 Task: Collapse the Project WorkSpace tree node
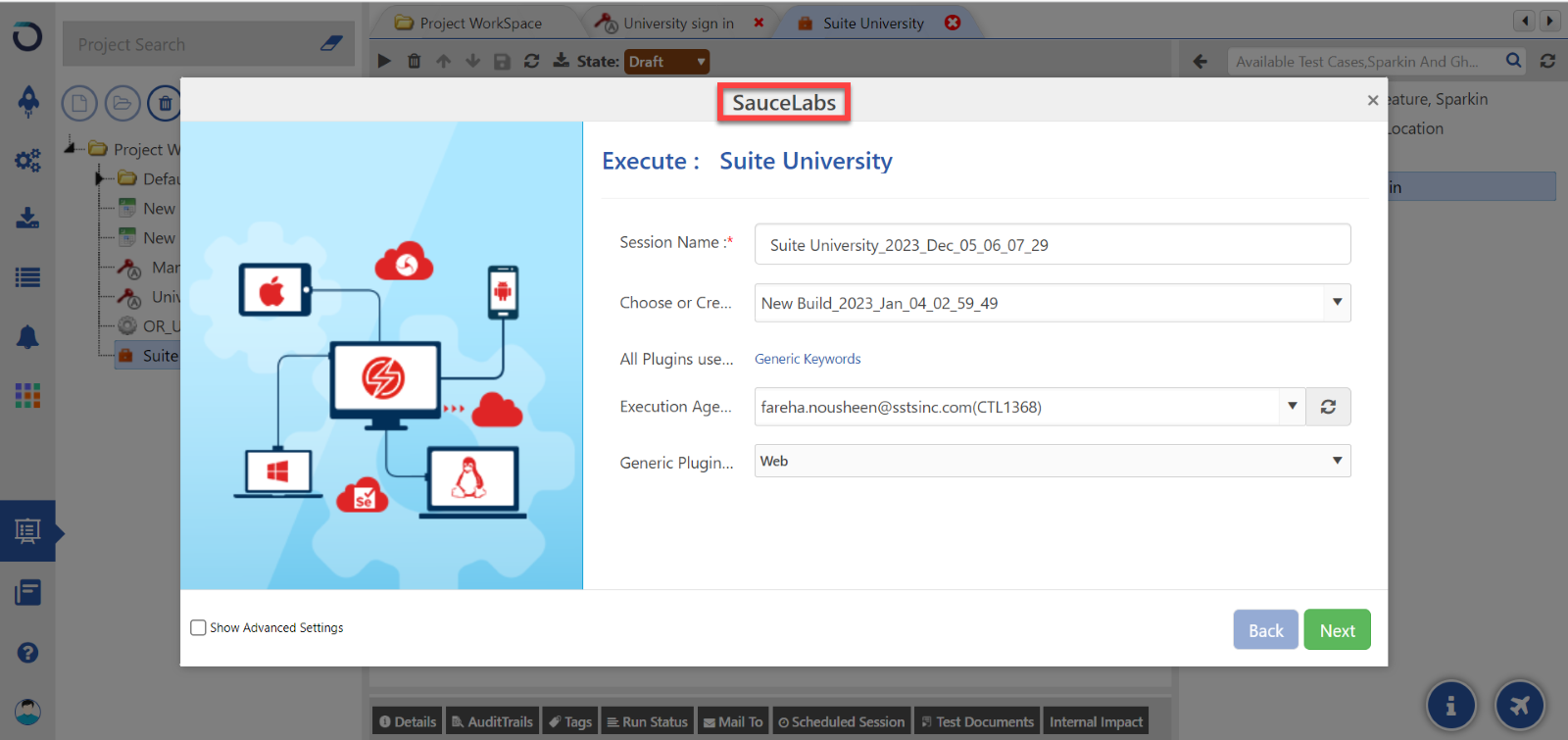70,147
